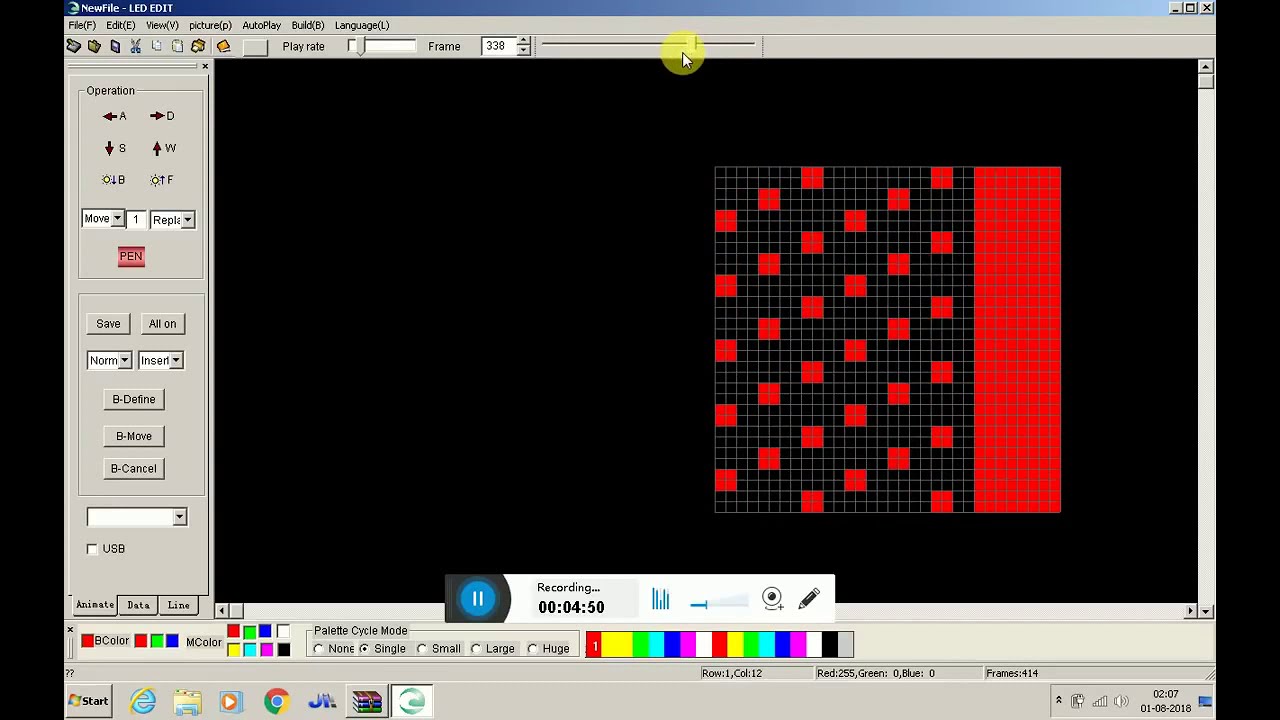Viewport: 1280px width, 720px height.
Task: Open Internet Explorer from taskbar
Action: (x=143, y=701)
